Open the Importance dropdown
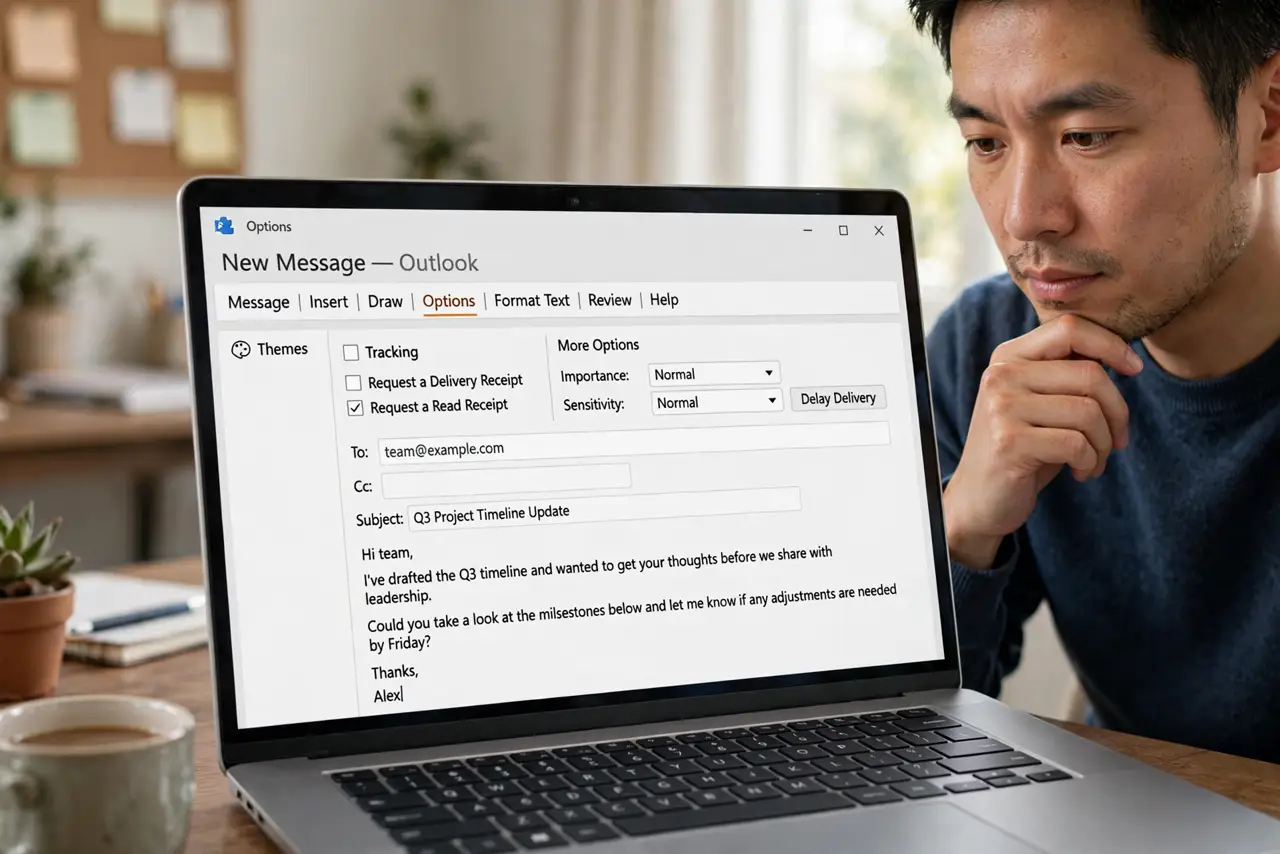The height and width of the screenshot is (854, 1280). click(714, 374)
